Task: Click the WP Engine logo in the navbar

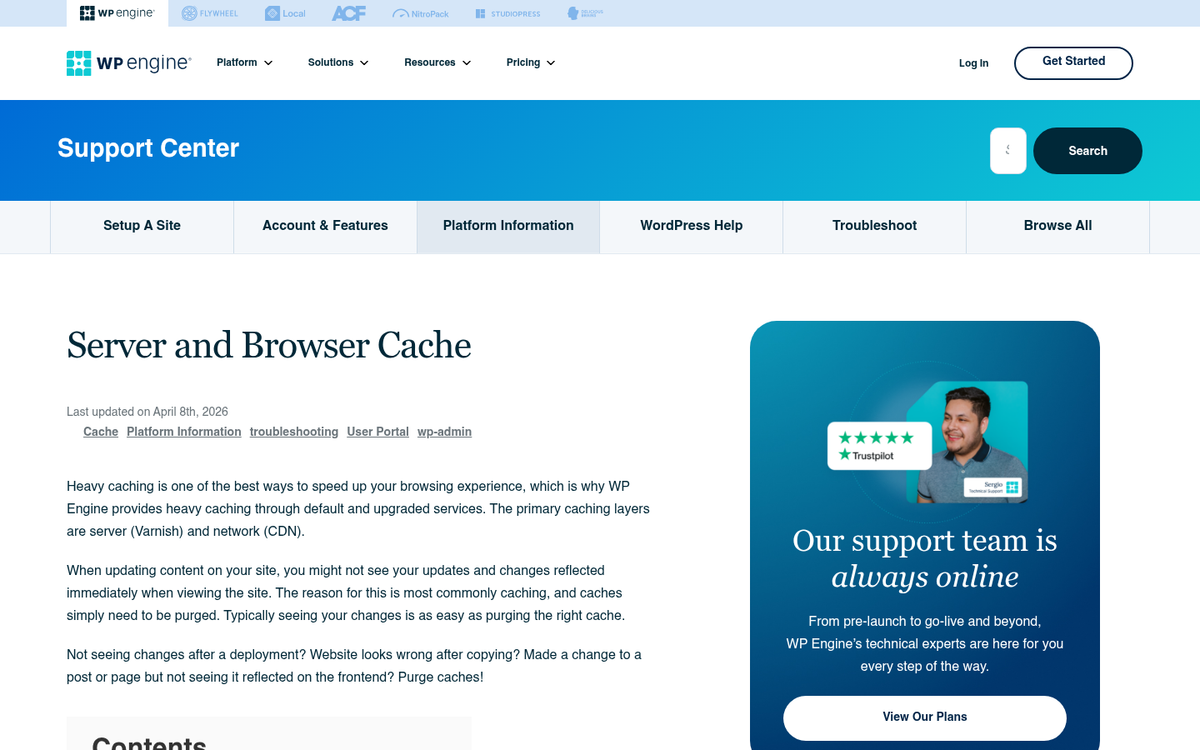Action: tap(128, 63)
